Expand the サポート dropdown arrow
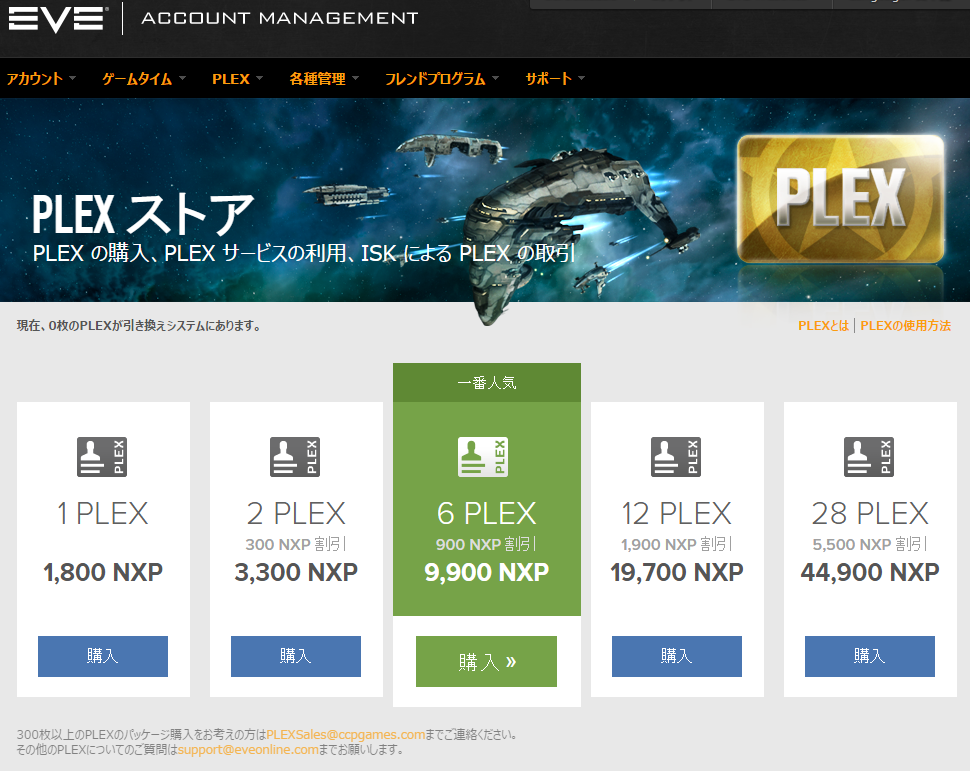The height and width of the screenshot is (771, 970). pyautogui.click(x=582, y=78)
